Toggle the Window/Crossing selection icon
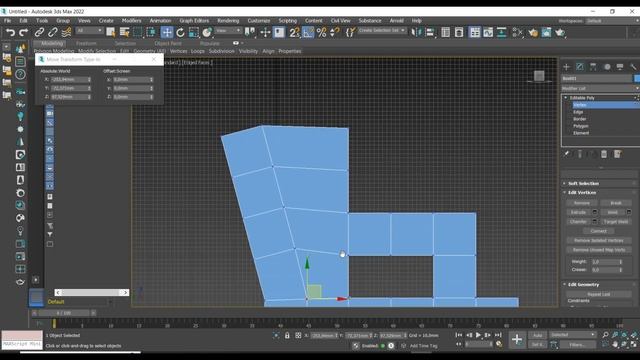Screen dimensions: 640x360 coord(151,32)
